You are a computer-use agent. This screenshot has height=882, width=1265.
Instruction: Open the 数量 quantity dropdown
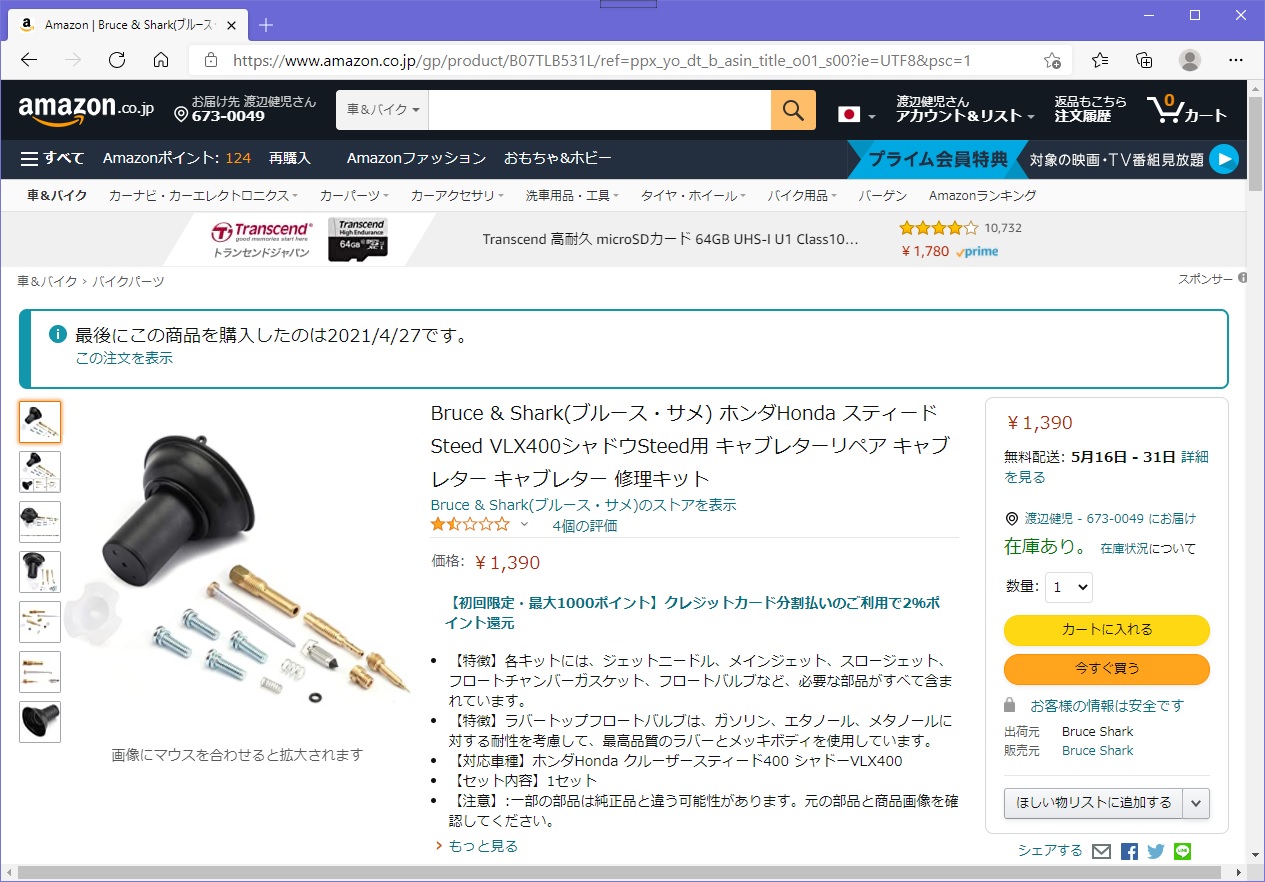[1068, 587]
